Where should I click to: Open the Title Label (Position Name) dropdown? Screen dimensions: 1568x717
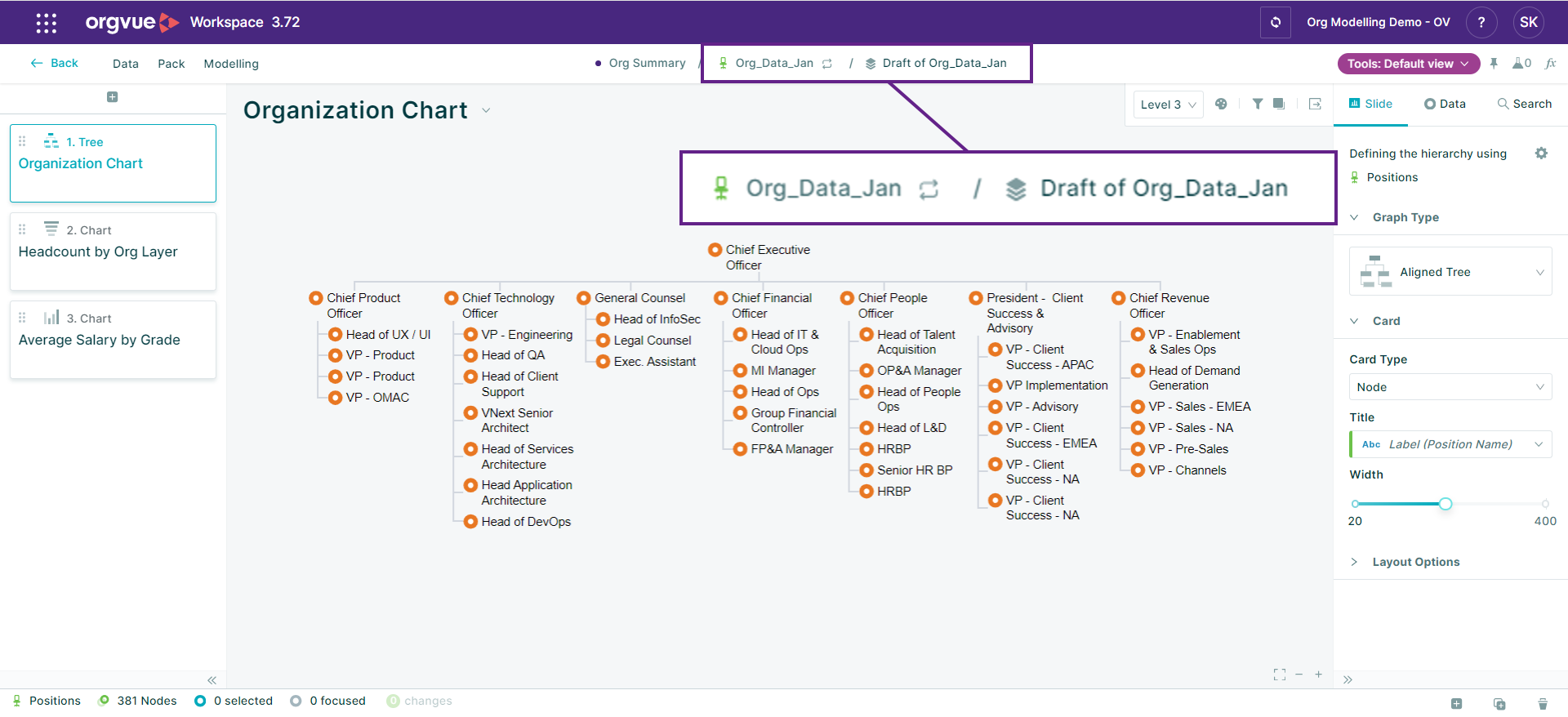pos(1450,444)
